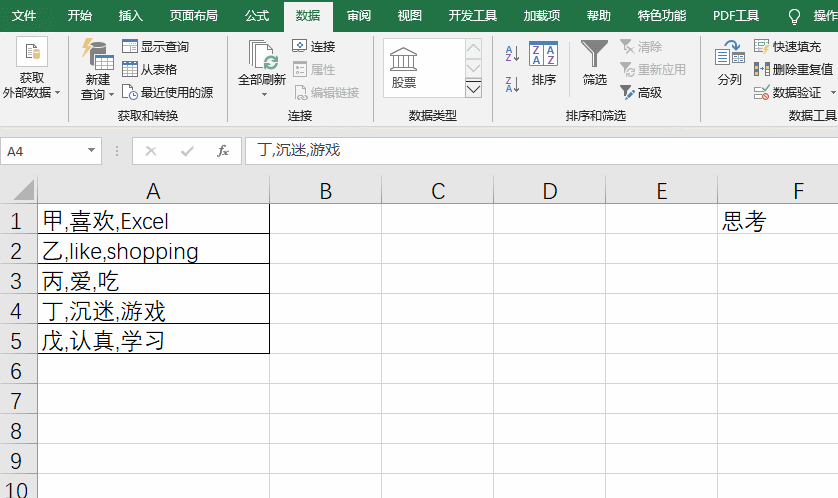
Task: Expand Data Validation dropdown arrow
Action: click(833, 93)
